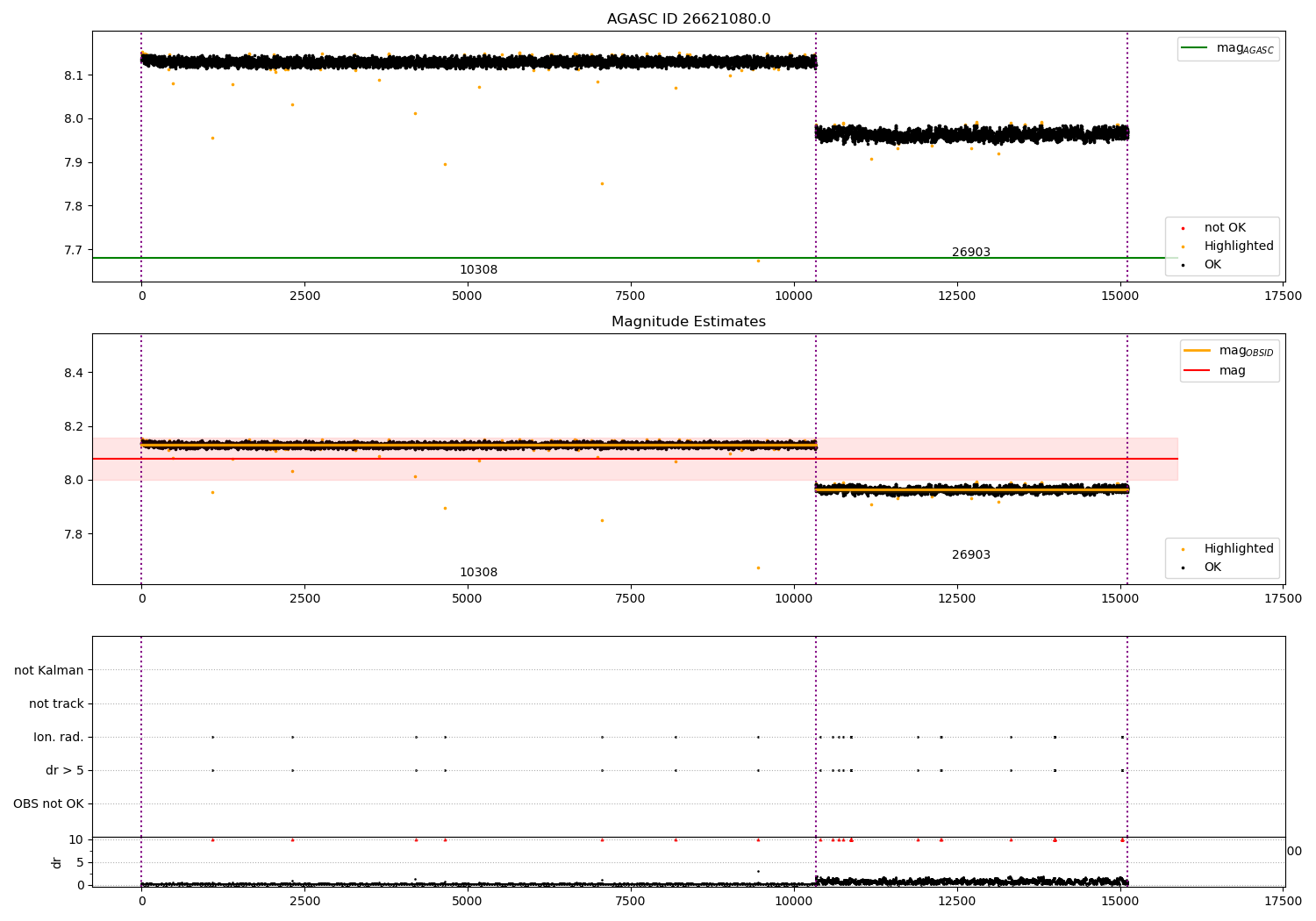Click the '7.8' y-tick in top plot
The width and height of the screenshot is (1316, 921).
[x=74, y=206]
